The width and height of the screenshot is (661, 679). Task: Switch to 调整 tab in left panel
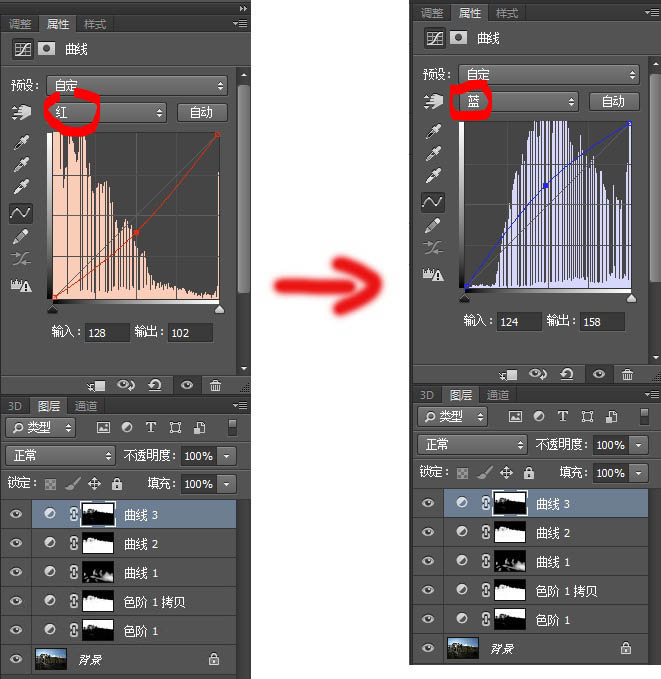tap(20, 24)
